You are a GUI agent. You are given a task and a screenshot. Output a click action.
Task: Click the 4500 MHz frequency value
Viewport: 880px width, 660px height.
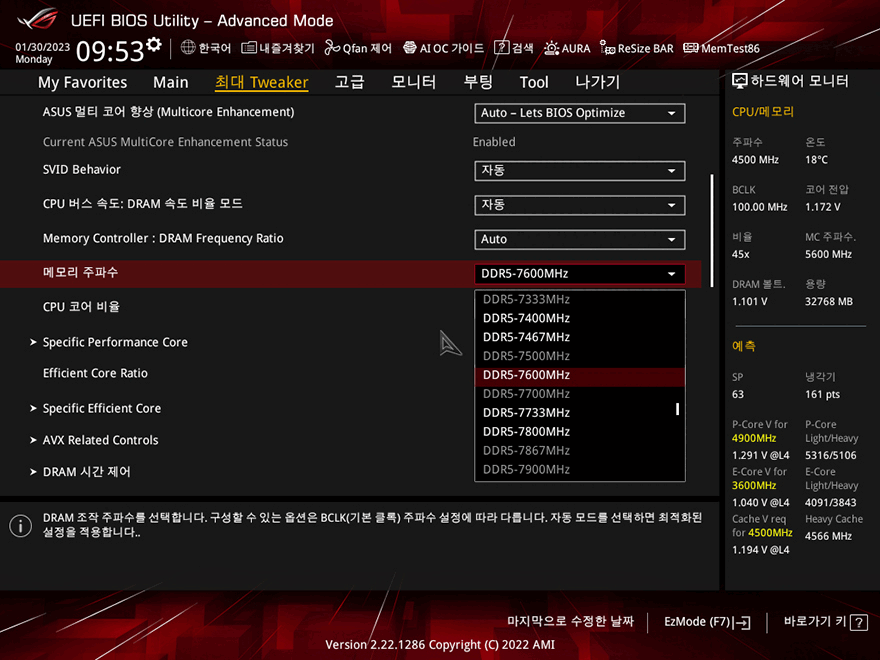pyautogui.click(x=755, y=160)
